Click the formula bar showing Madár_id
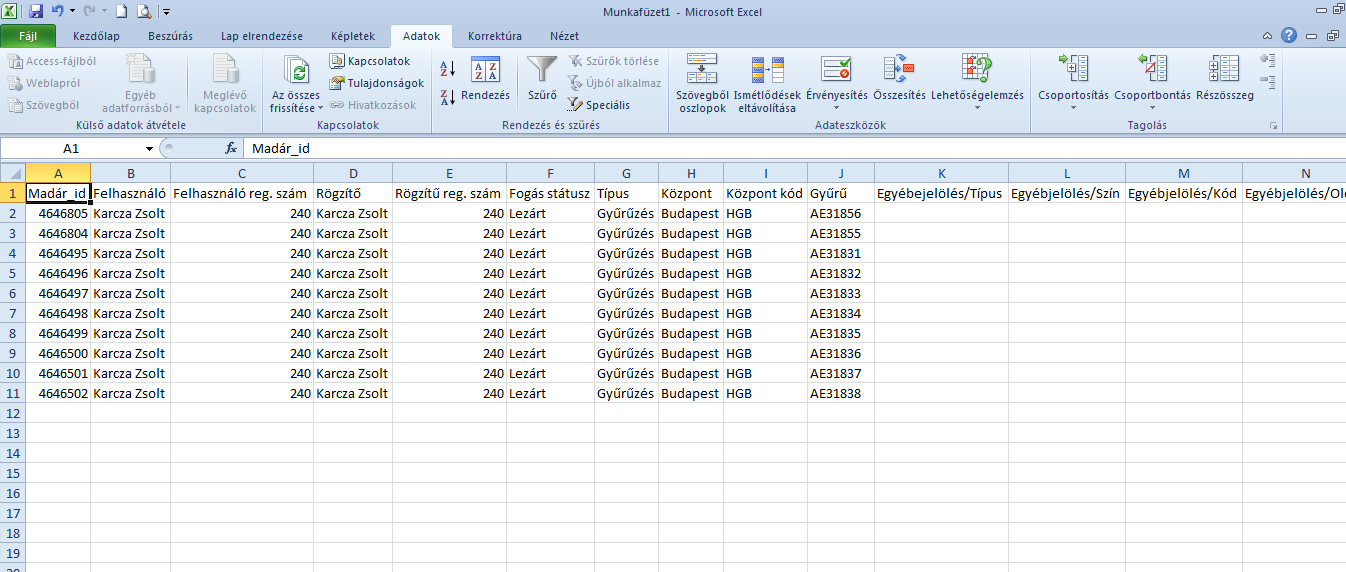Screen dimensions: 1346x572 click(x=795, y=148)
